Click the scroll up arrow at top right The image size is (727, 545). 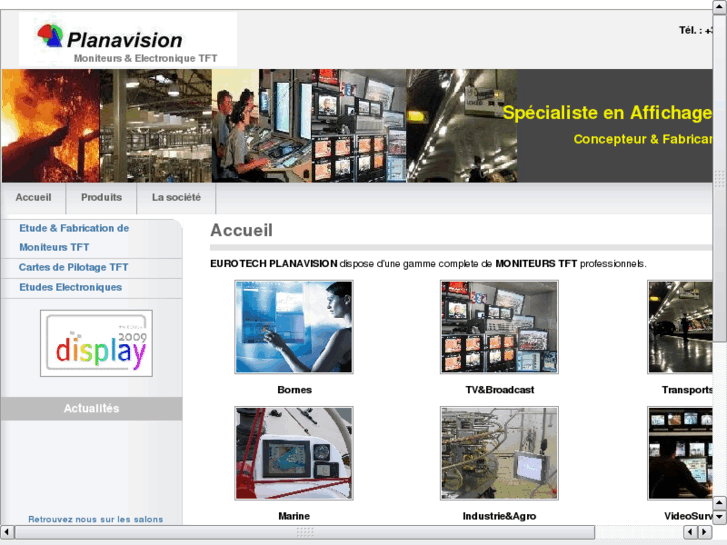pyautogui.click(x=720, y=6)
